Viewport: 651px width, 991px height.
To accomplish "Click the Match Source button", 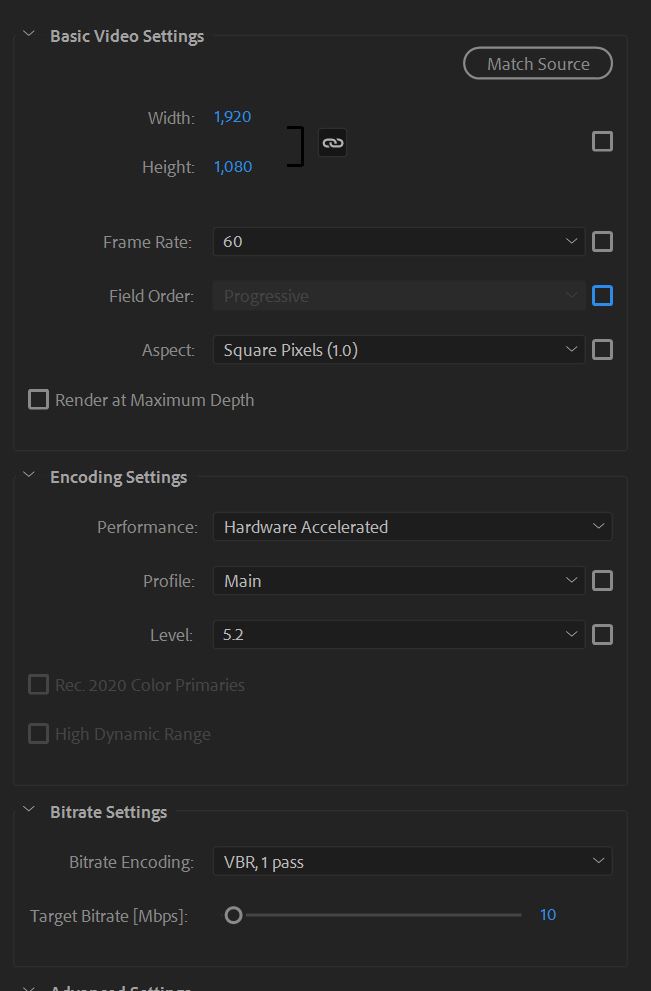I will click(538, 64).
